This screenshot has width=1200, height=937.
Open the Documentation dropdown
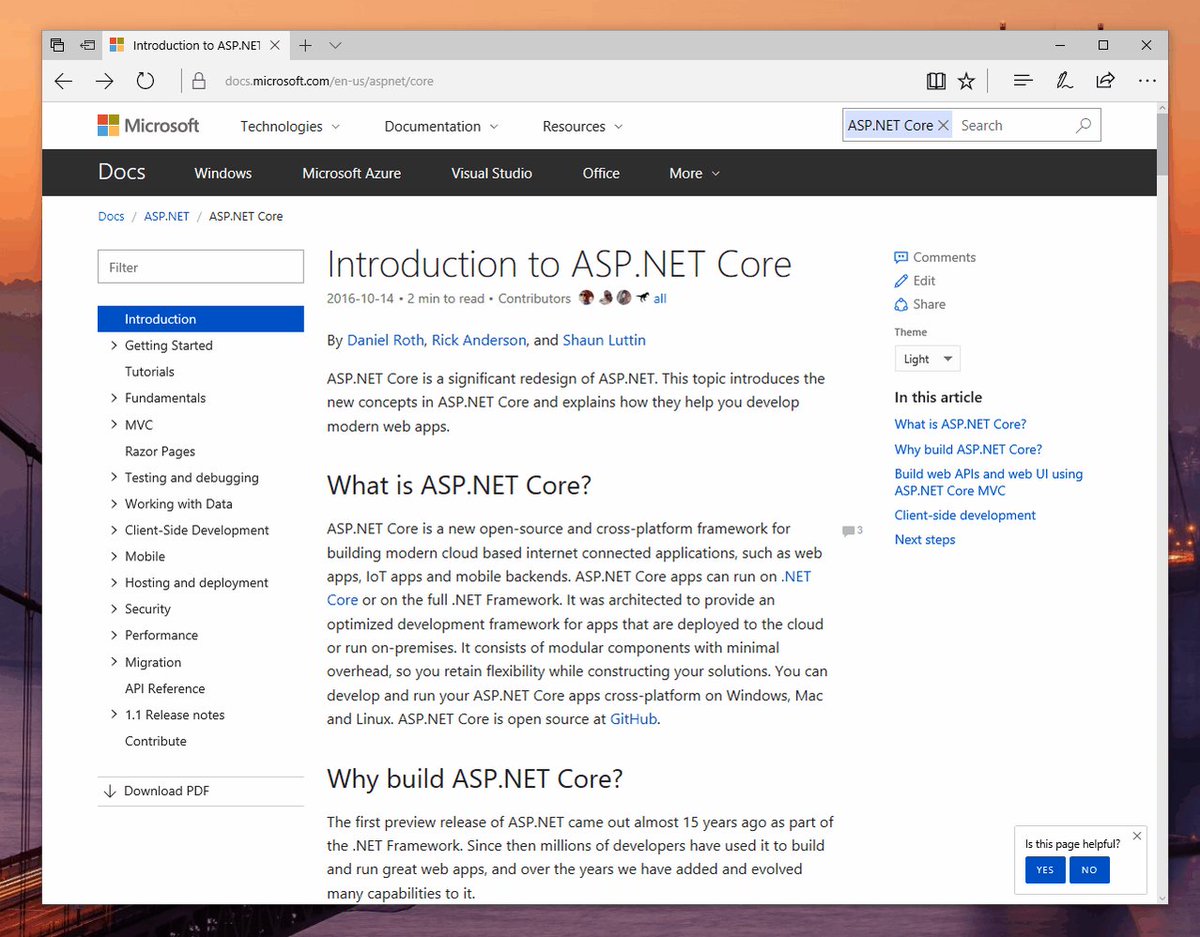point(441,126)
